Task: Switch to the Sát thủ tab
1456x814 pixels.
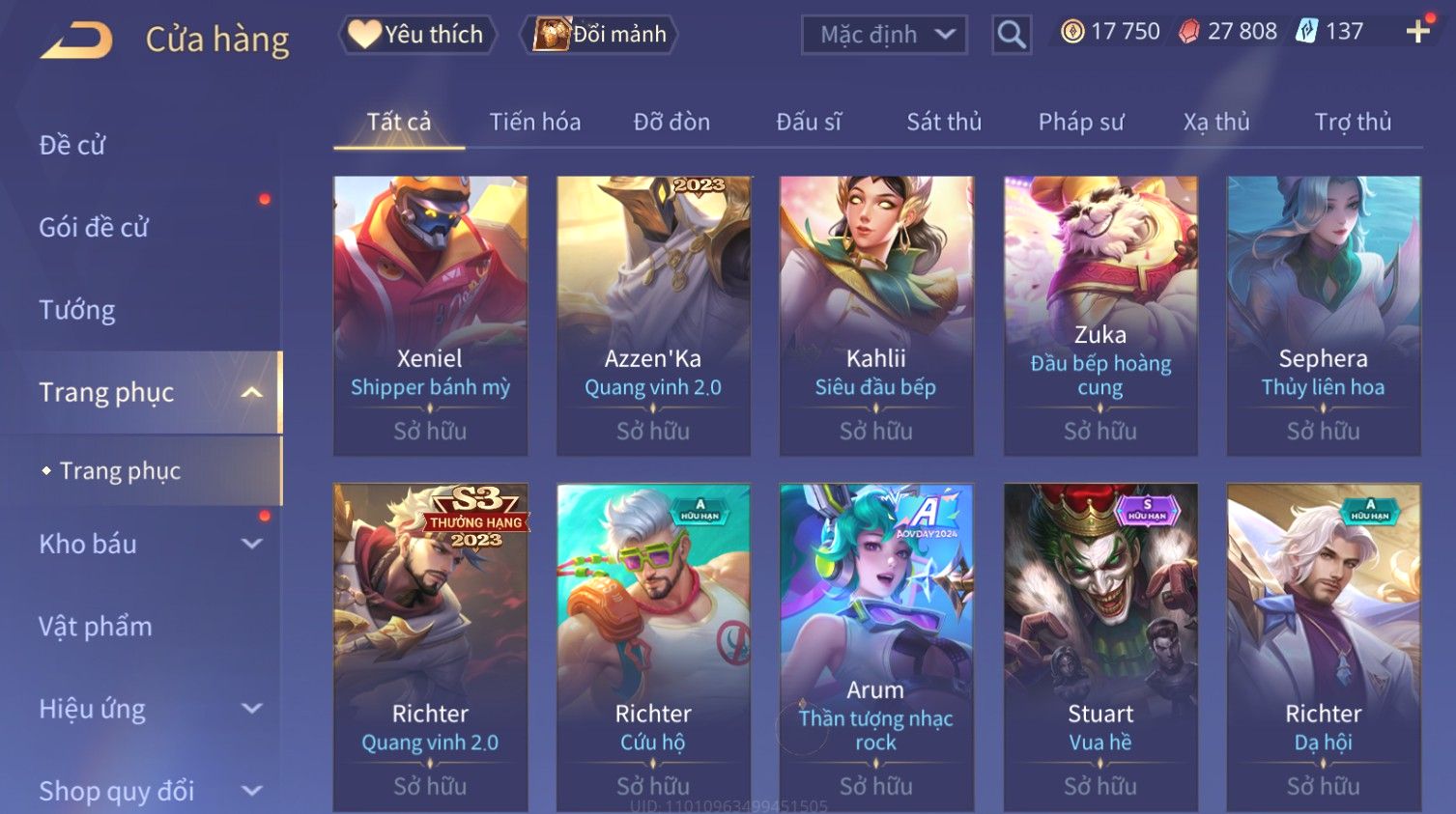Action: [944, 122]
